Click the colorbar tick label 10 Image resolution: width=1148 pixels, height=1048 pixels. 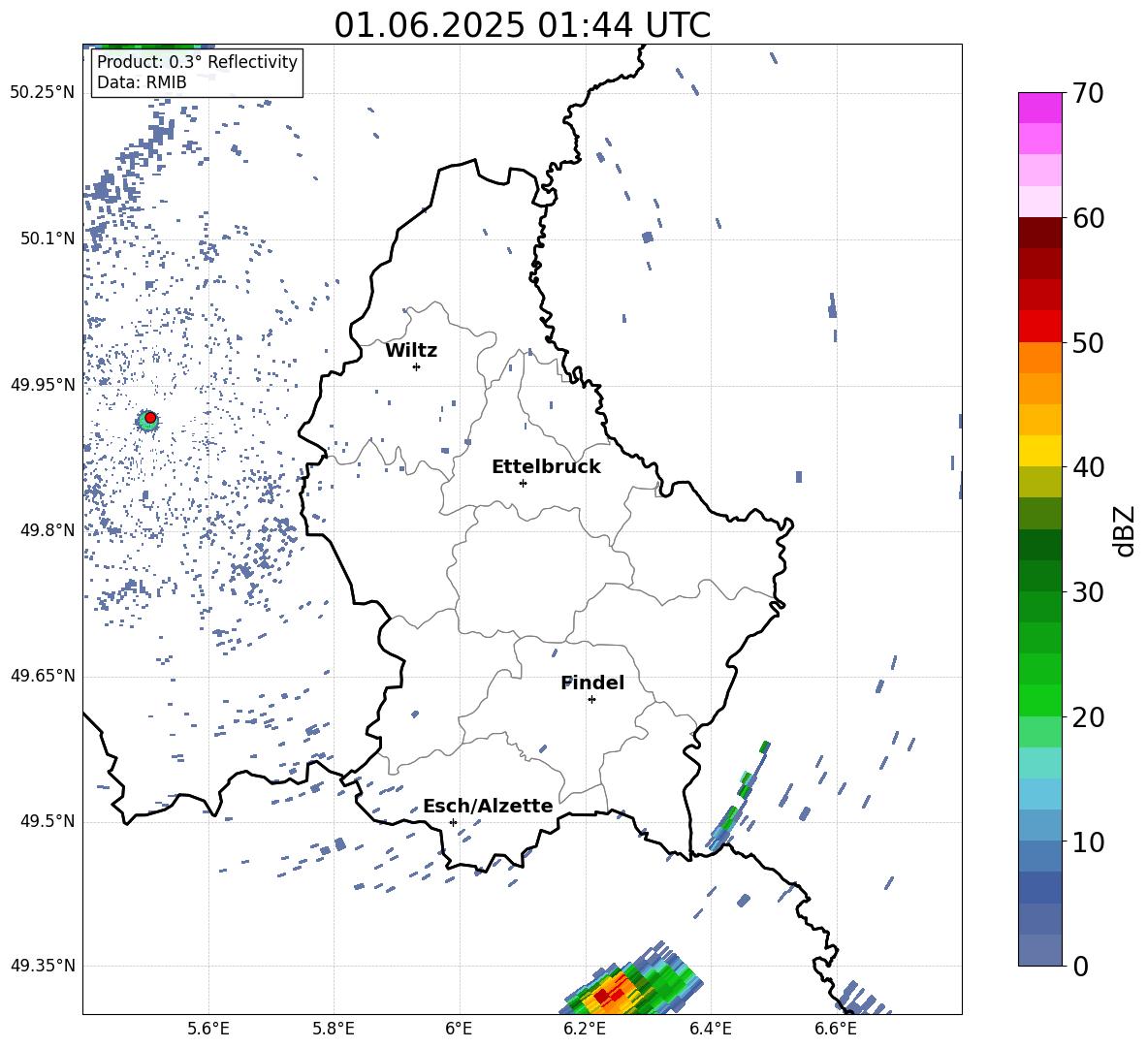[1088, 842]
